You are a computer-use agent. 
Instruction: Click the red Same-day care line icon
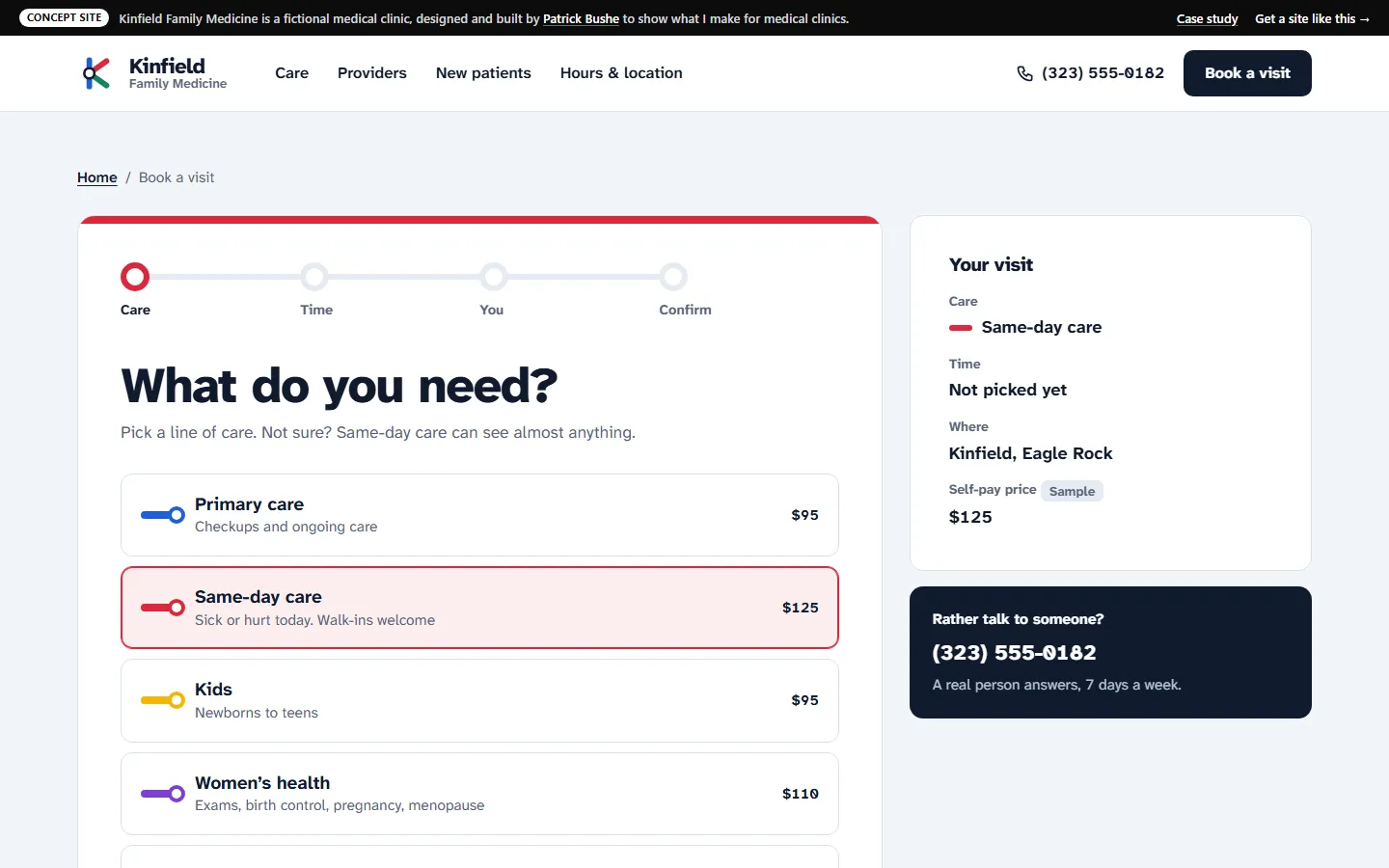(x=163, y=608)
